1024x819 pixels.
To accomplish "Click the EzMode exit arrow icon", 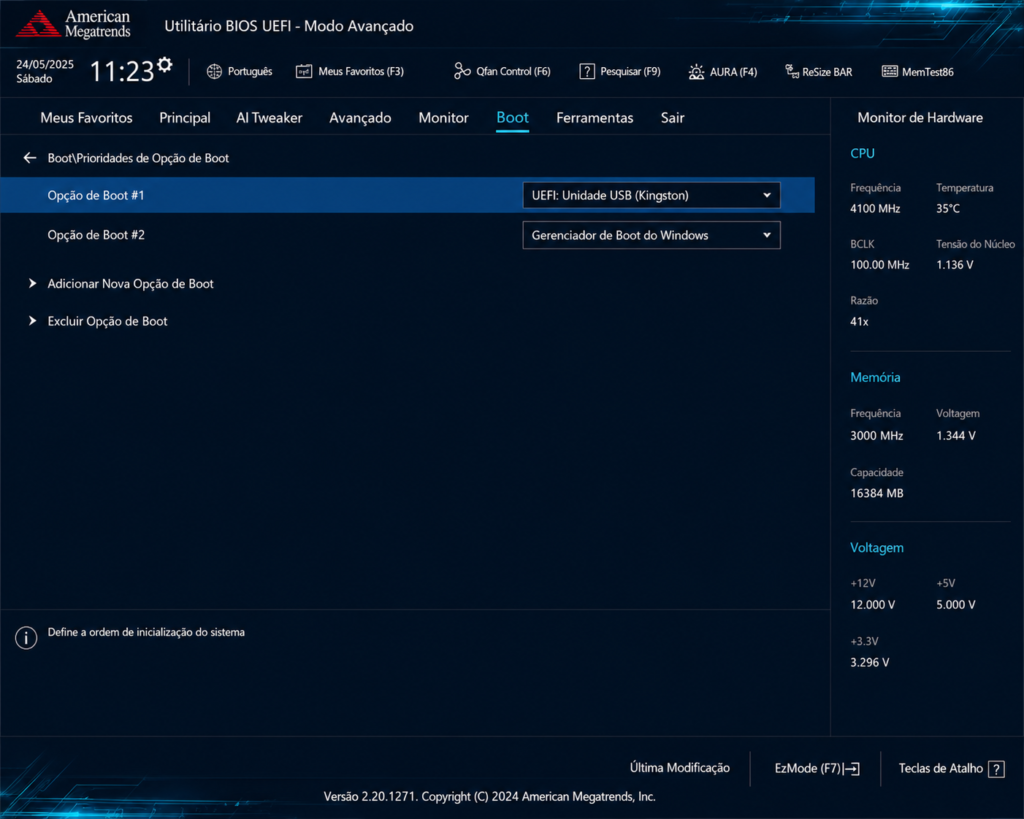I will pos(852,769).
